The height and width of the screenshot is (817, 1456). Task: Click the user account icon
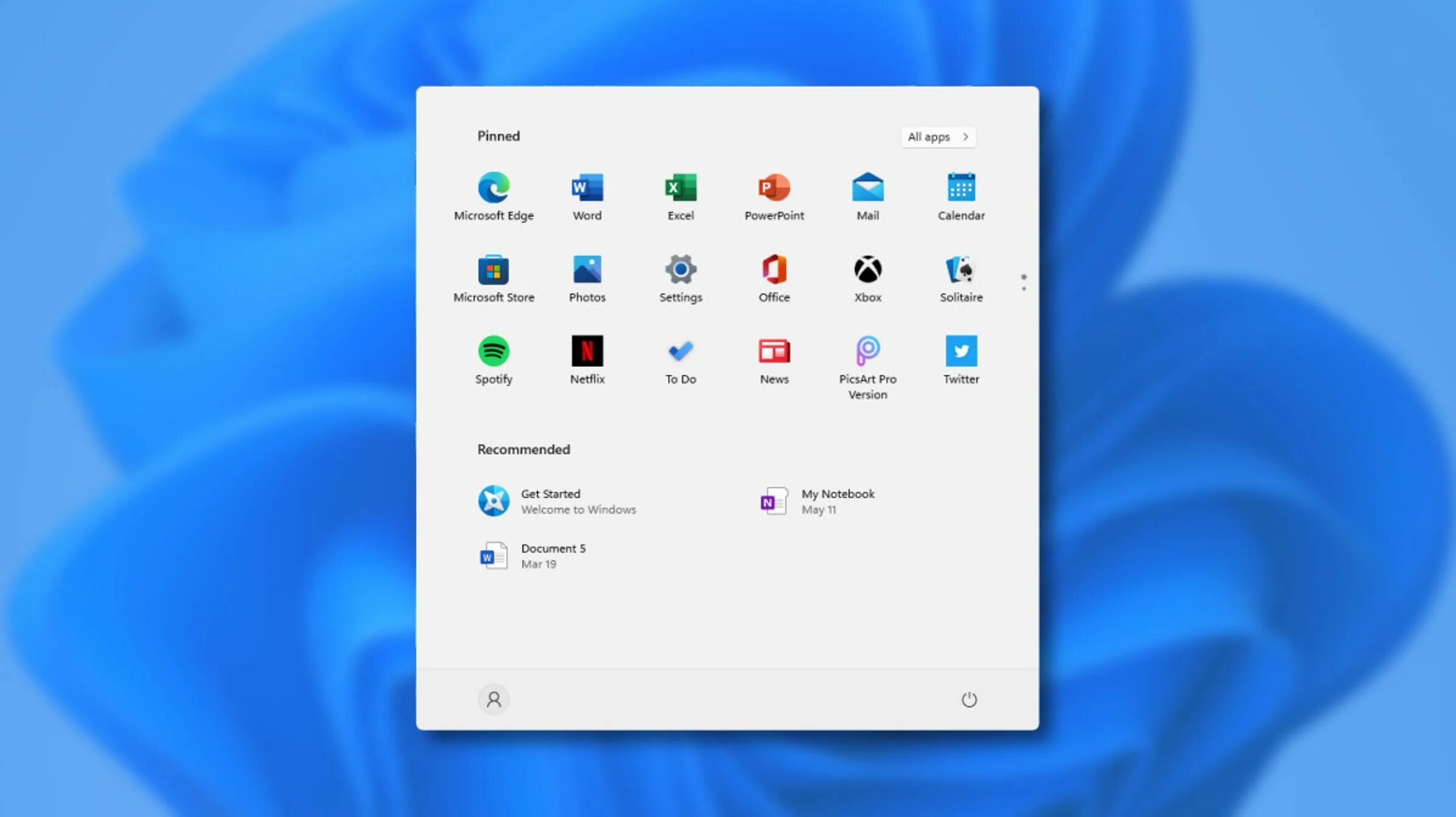494,699
